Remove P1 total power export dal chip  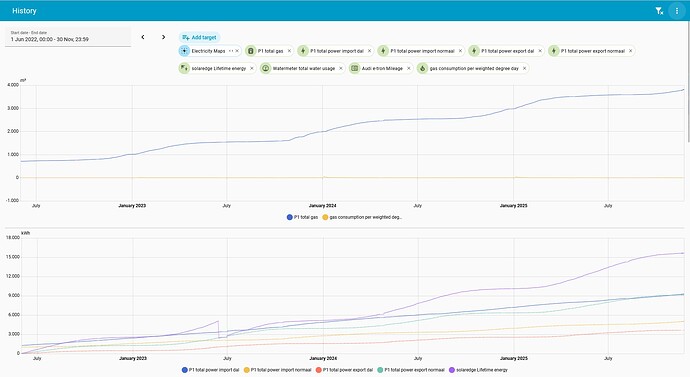click(x=540, y=51)
